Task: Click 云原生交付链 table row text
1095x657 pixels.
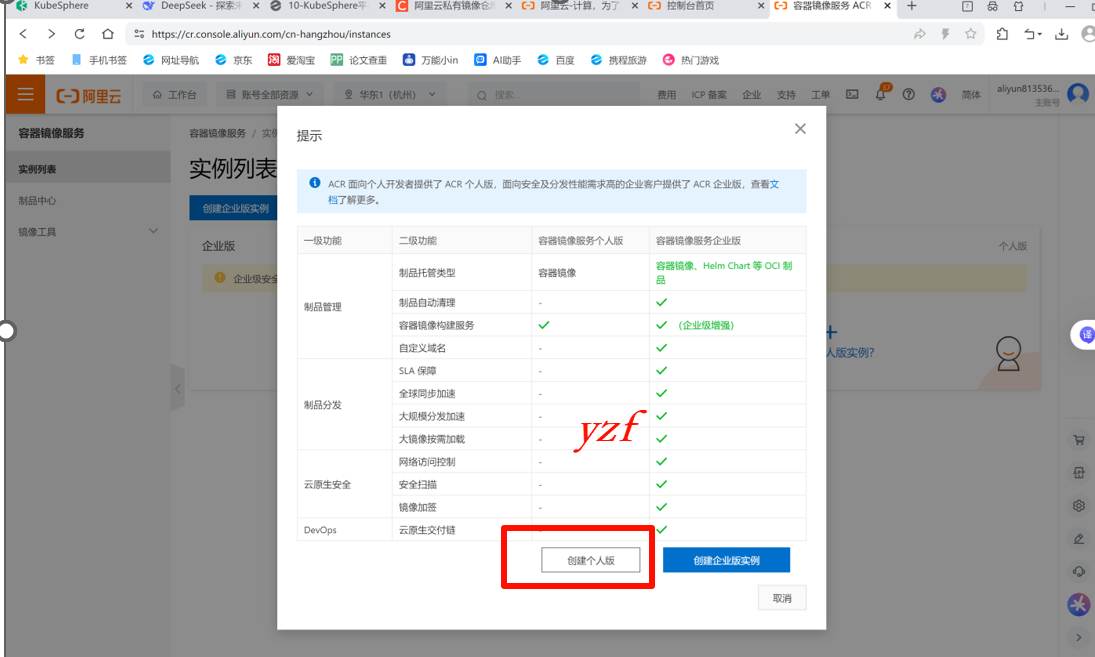Action: pyautogui.click(x=427, y=530)
